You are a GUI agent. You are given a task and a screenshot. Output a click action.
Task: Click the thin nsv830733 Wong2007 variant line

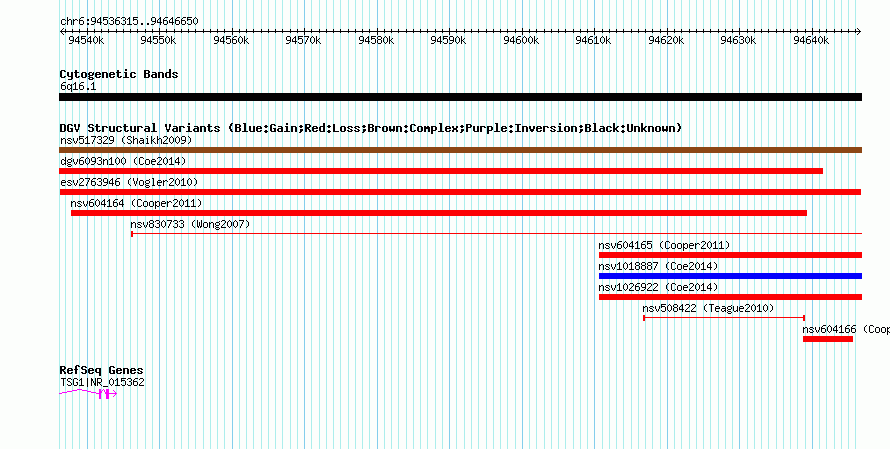[x=497, y=233]
